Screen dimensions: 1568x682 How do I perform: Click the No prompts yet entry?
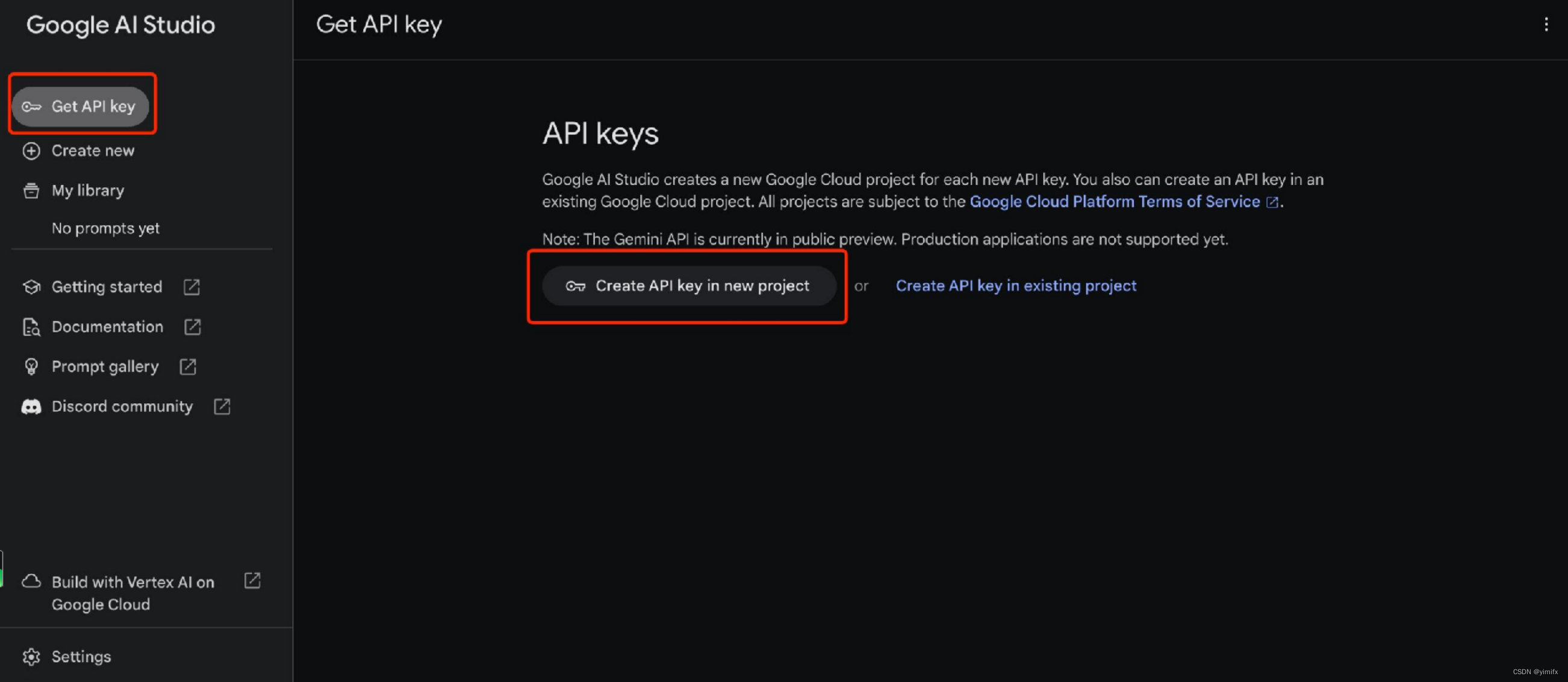coord(105,228)
